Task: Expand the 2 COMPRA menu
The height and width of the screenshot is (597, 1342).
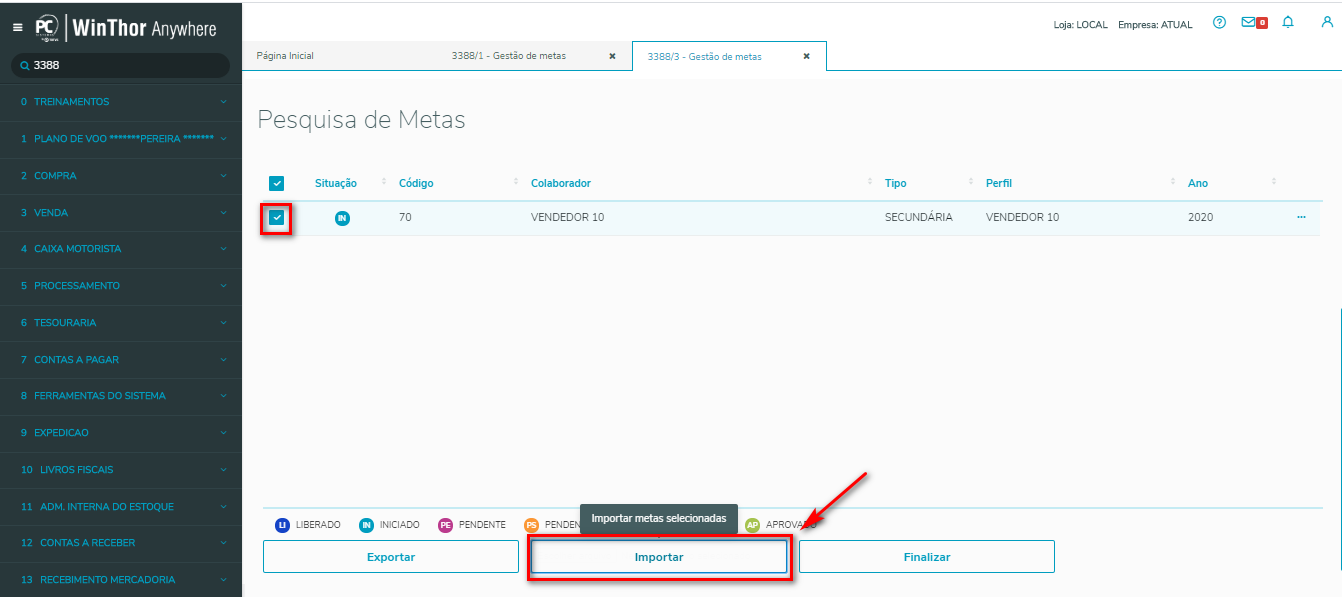Action: (121, 176)
